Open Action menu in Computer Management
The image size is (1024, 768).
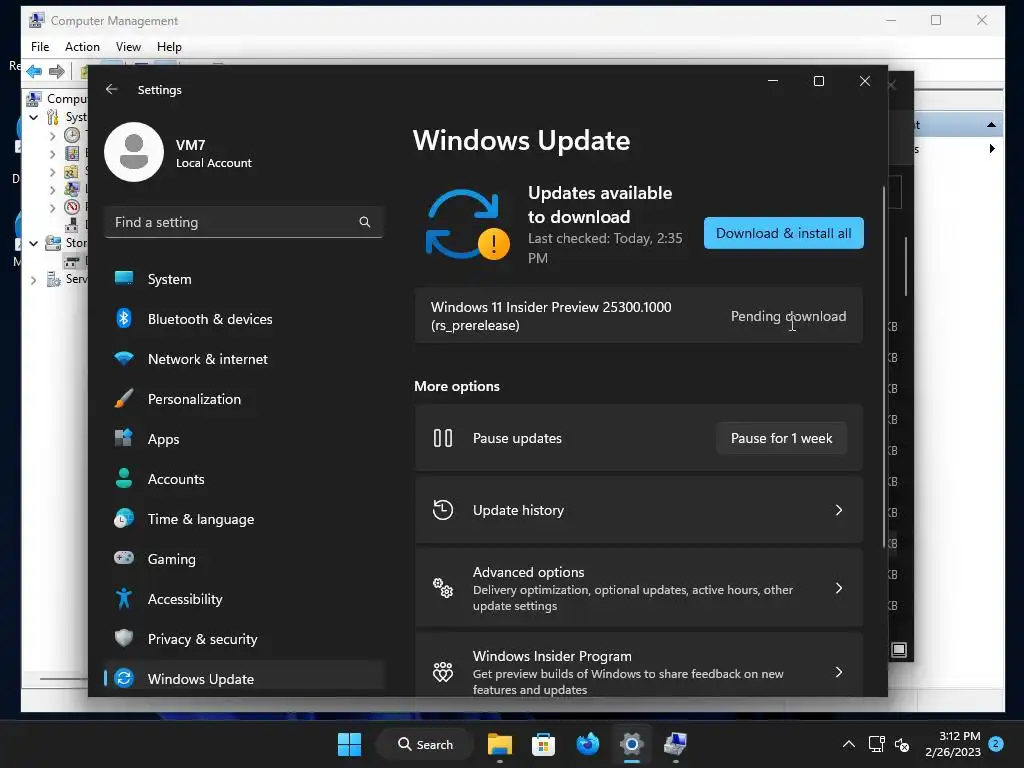coord(82,47)
